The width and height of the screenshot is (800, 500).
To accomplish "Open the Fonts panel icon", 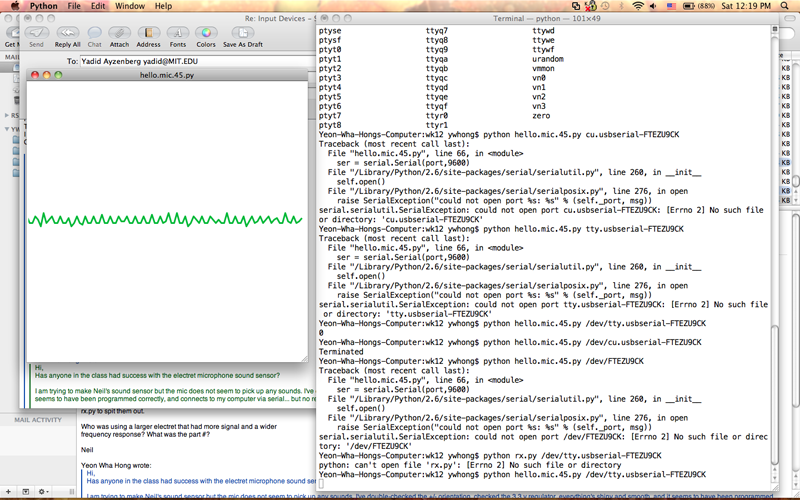I will click(178, 33).
